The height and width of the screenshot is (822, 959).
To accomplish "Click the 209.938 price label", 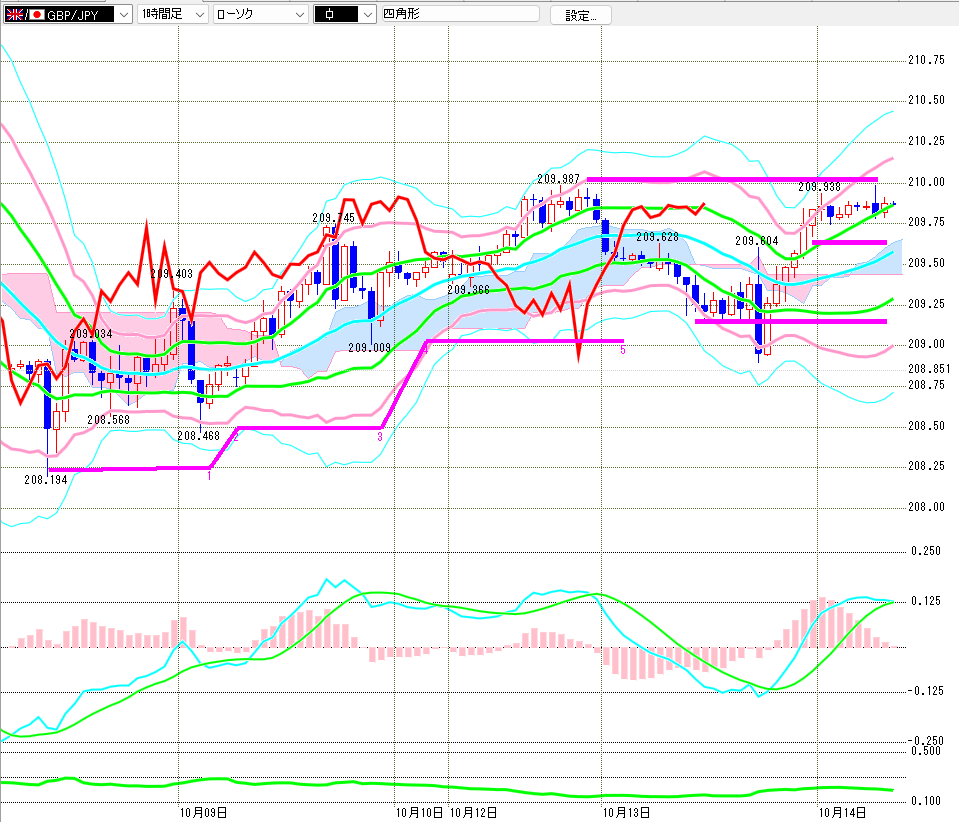I will [x=820, y=187].
